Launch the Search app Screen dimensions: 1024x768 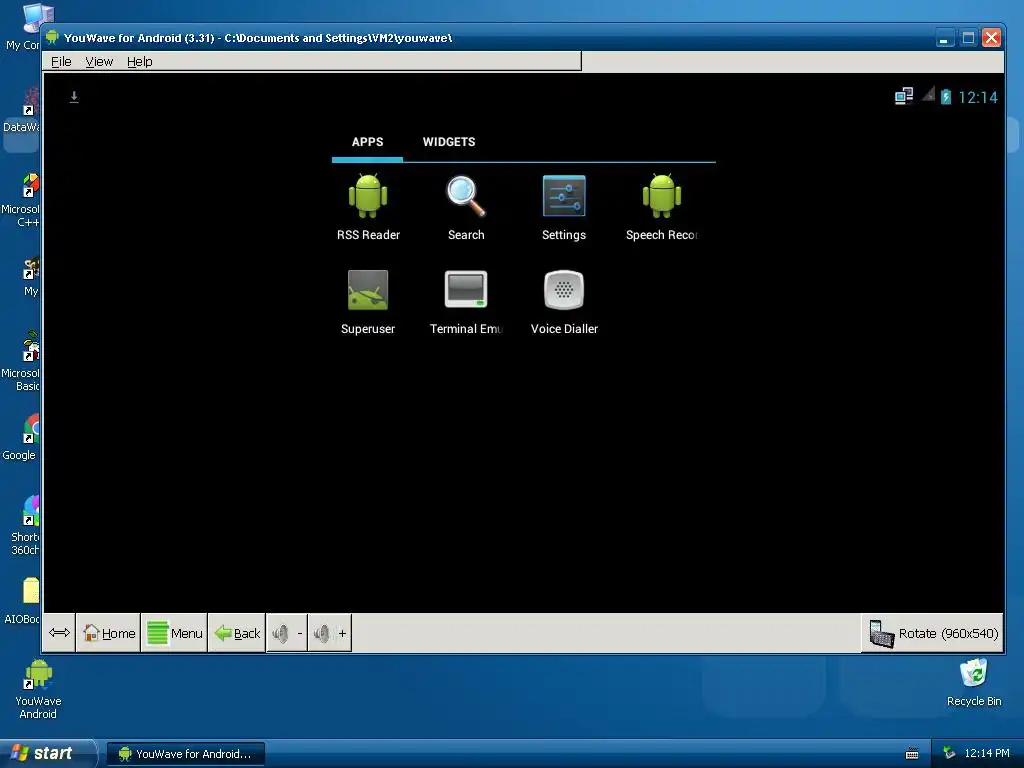click(466, 207)
